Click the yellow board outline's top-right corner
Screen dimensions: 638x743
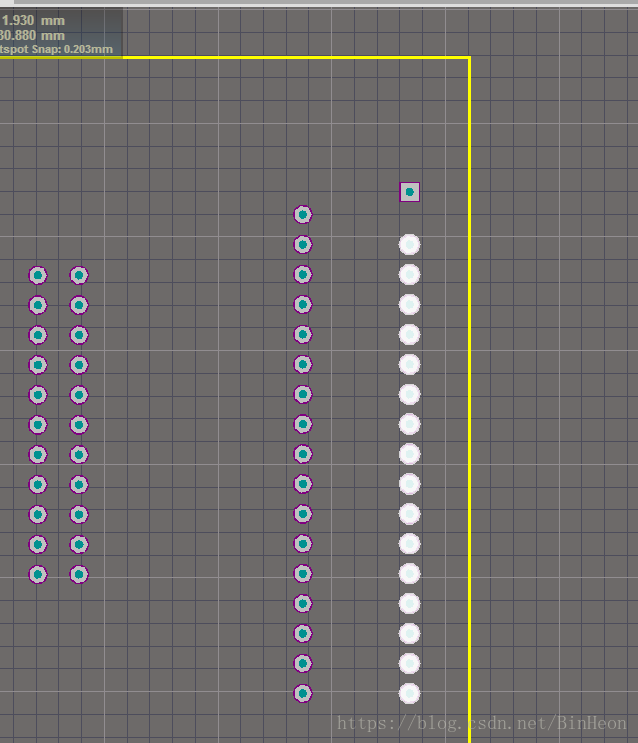pos(469,58)
